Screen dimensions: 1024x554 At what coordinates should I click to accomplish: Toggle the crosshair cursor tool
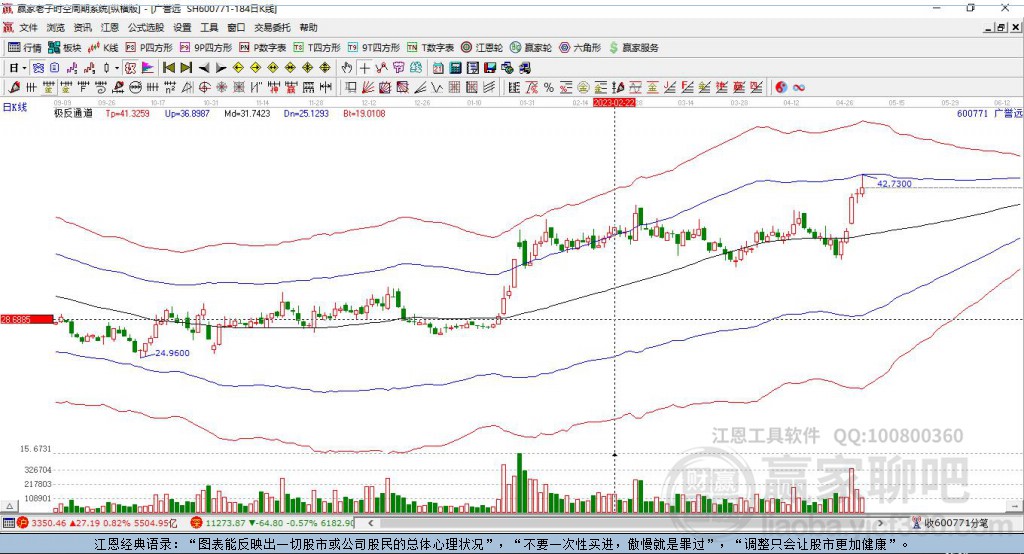364,68
